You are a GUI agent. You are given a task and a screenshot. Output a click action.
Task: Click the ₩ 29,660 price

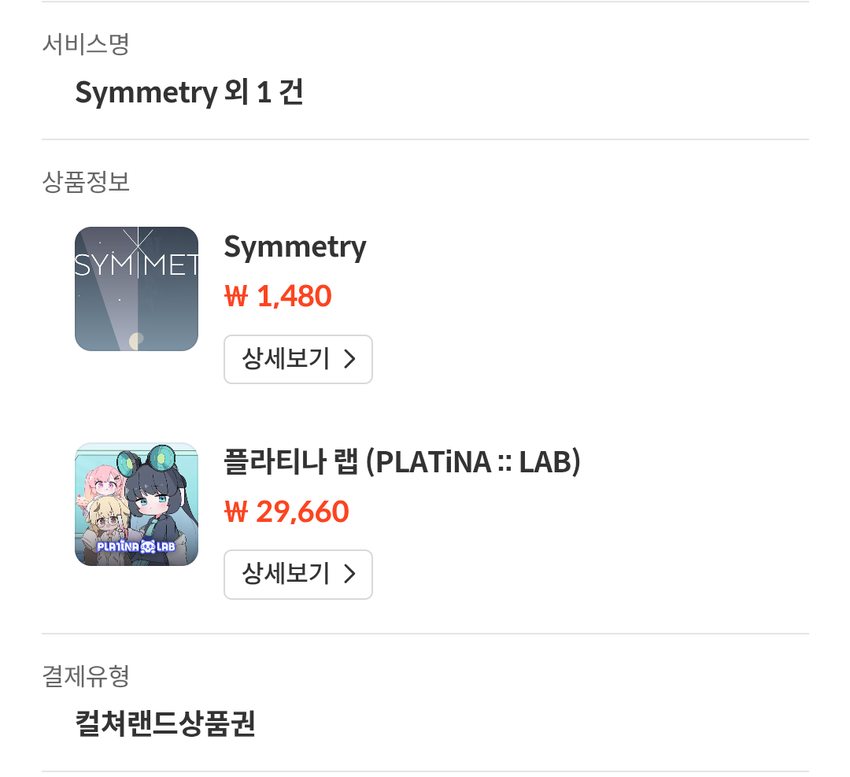click(287, 511)
